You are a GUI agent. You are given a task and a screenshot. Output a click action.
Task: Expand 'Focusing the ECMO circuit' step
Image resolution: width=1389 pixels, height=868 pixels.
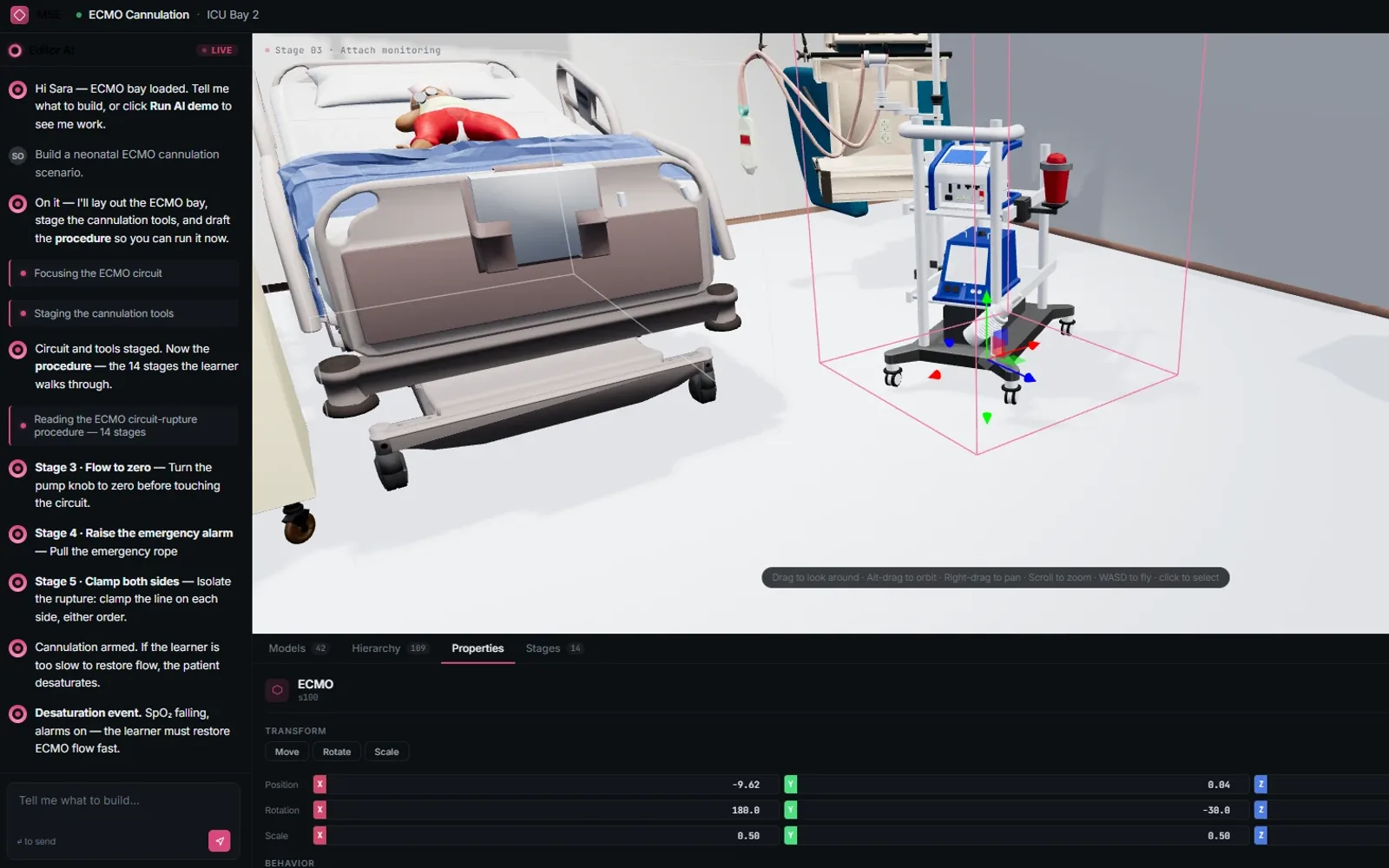[x=123, y=273]
